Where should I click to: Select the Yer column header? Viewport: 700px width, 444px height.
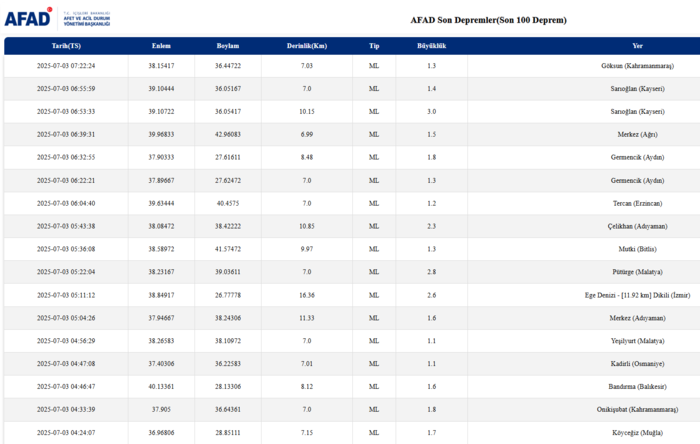[x=637, y=46]
